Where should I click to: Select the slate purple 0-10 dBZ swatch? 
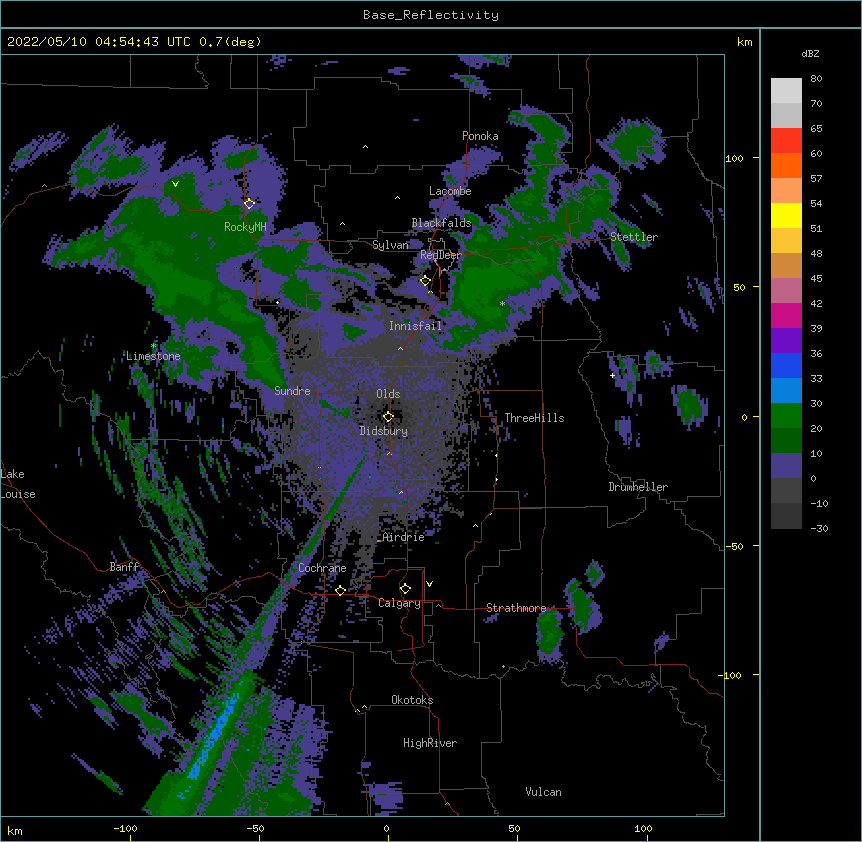(x=786, y=466)
